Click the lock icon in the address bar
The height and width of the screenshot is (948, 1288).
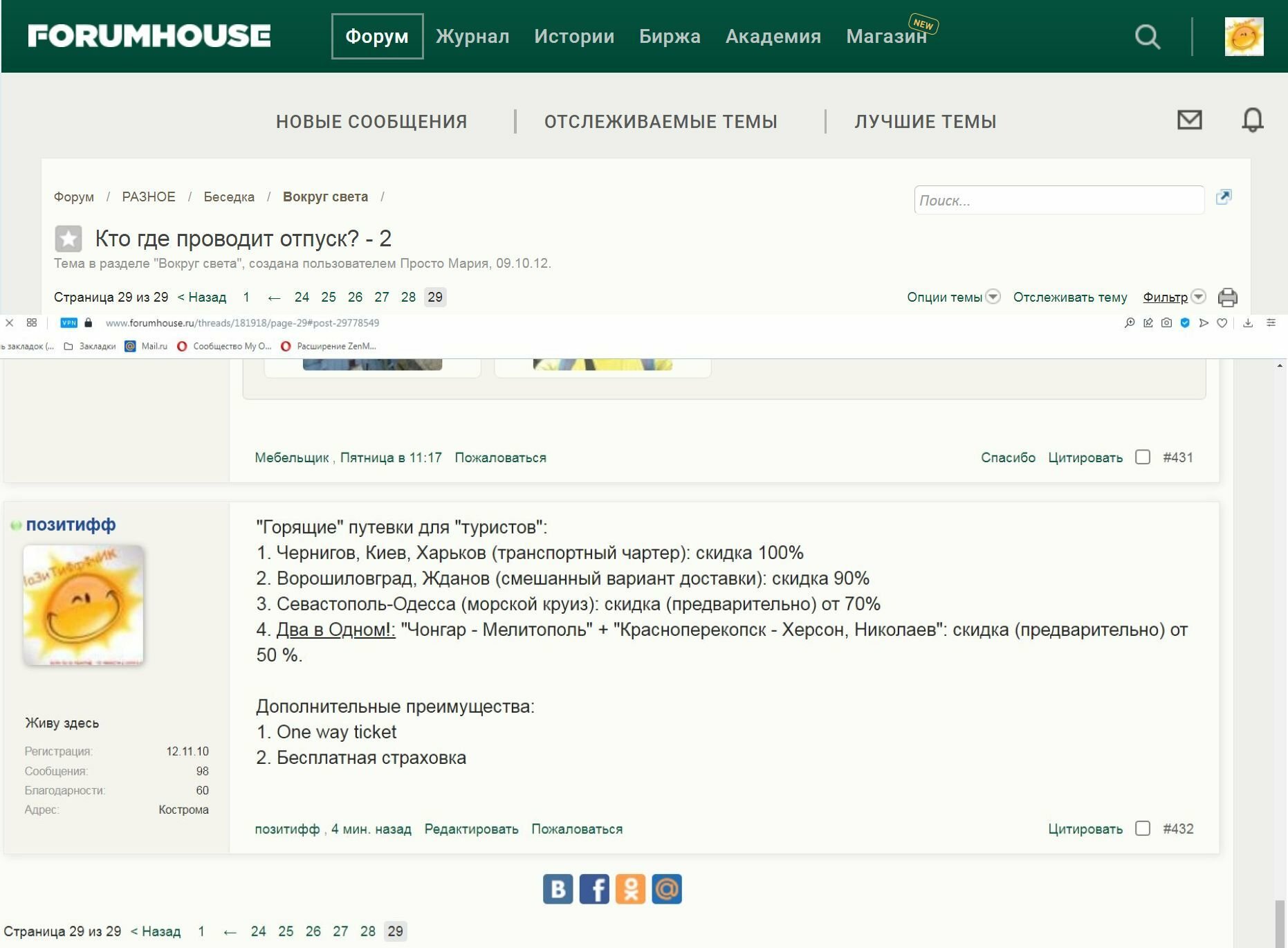coord(88,322)
